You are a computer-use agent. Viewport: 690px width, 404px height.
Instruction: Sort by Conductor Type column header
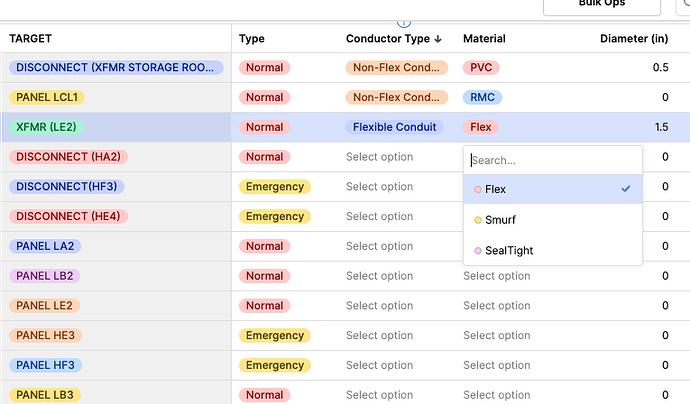(x=393, y=39)
